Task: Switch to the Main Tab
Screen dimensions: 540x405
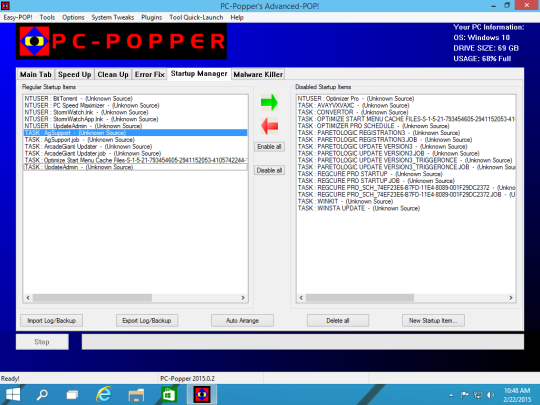Action: coord(35,74)
